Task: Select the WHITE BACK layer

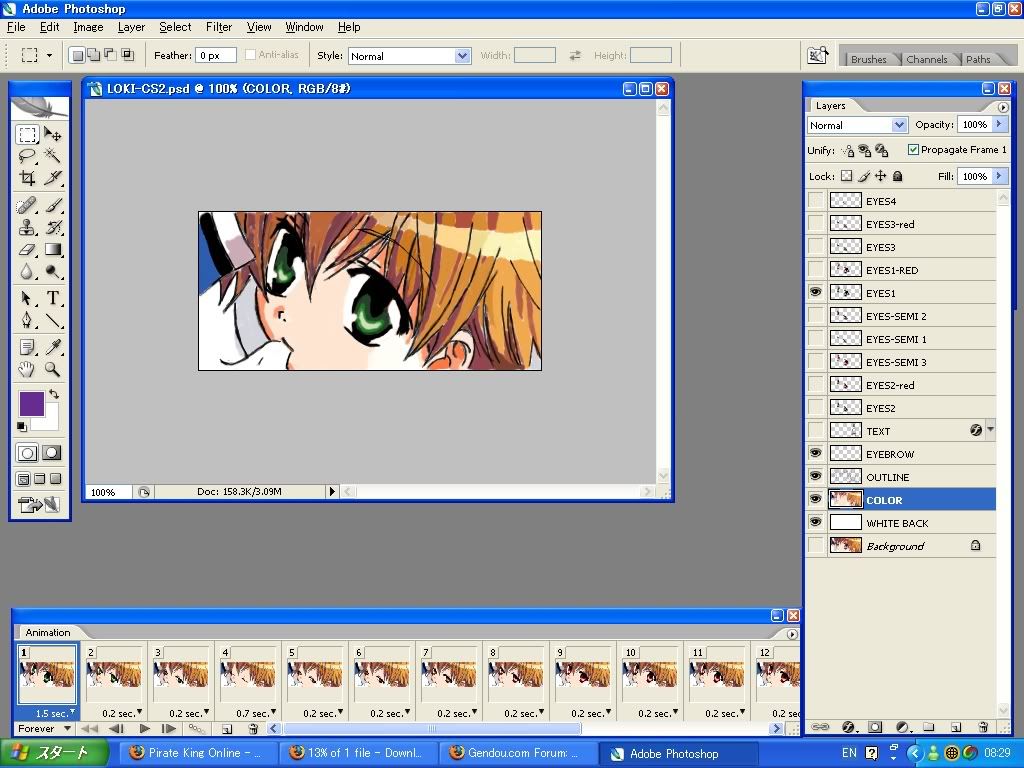Action: click(x=897, y=523)
